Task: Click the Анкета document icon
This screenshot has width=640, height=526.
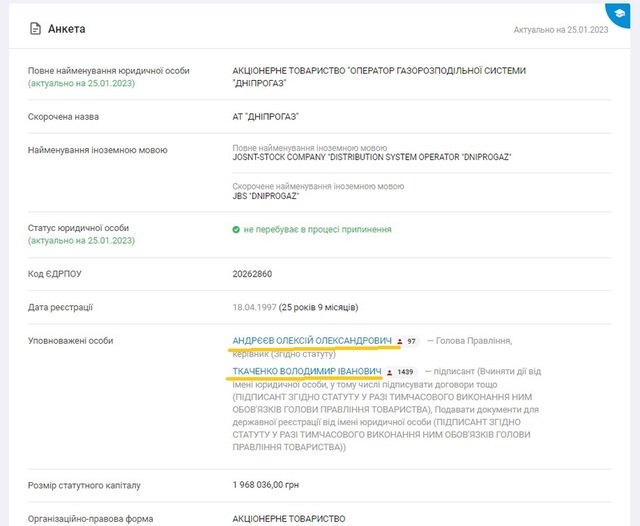Action: point(35,29)
